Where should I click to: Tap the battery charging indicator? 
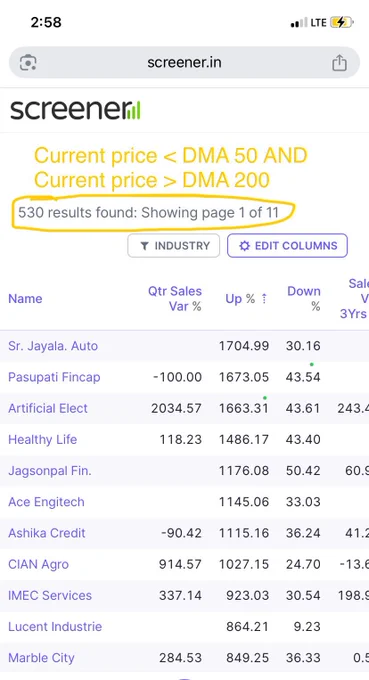pyautogui.click(x=342, y=23)
